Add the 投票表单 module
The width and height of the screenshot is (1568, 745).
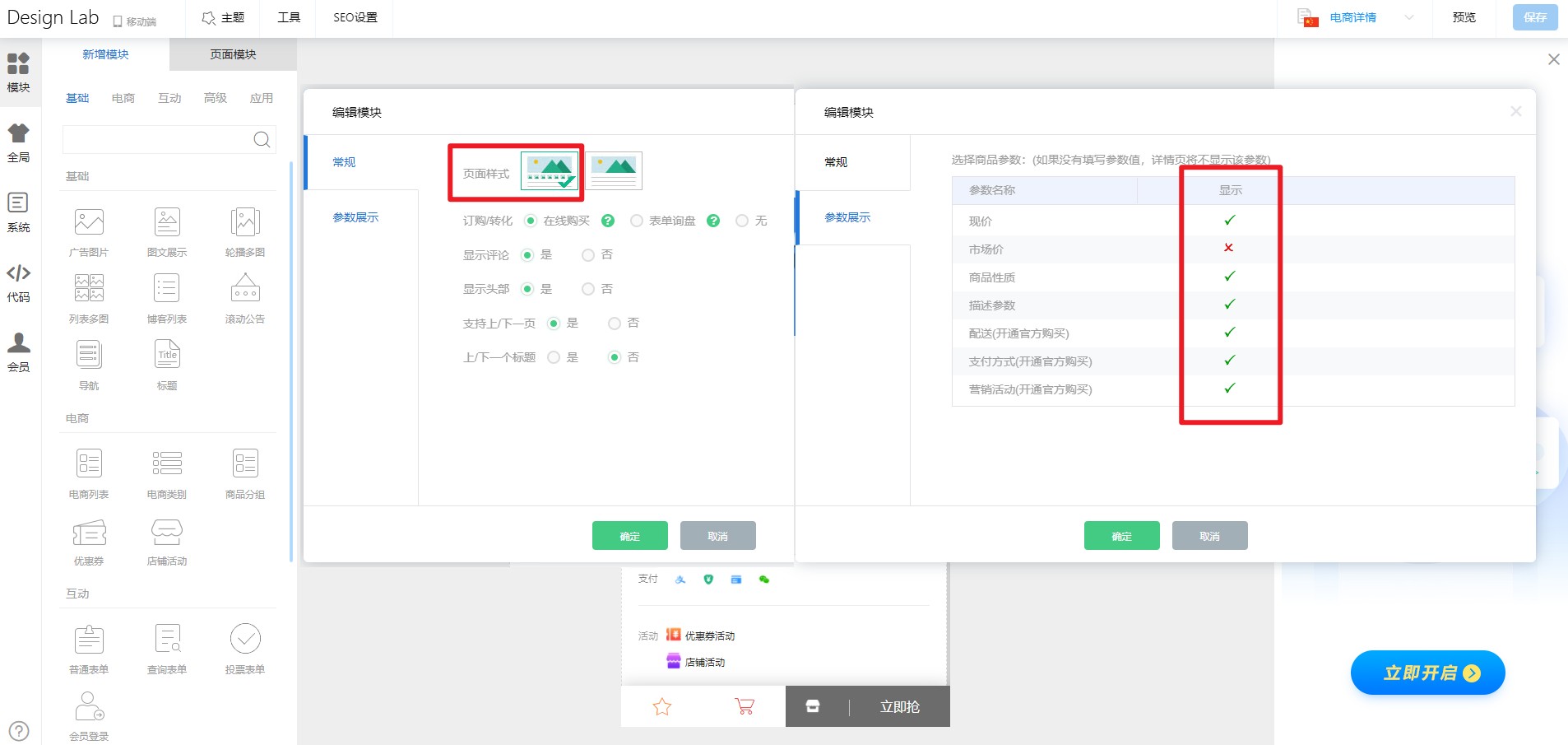click(245, 650)
